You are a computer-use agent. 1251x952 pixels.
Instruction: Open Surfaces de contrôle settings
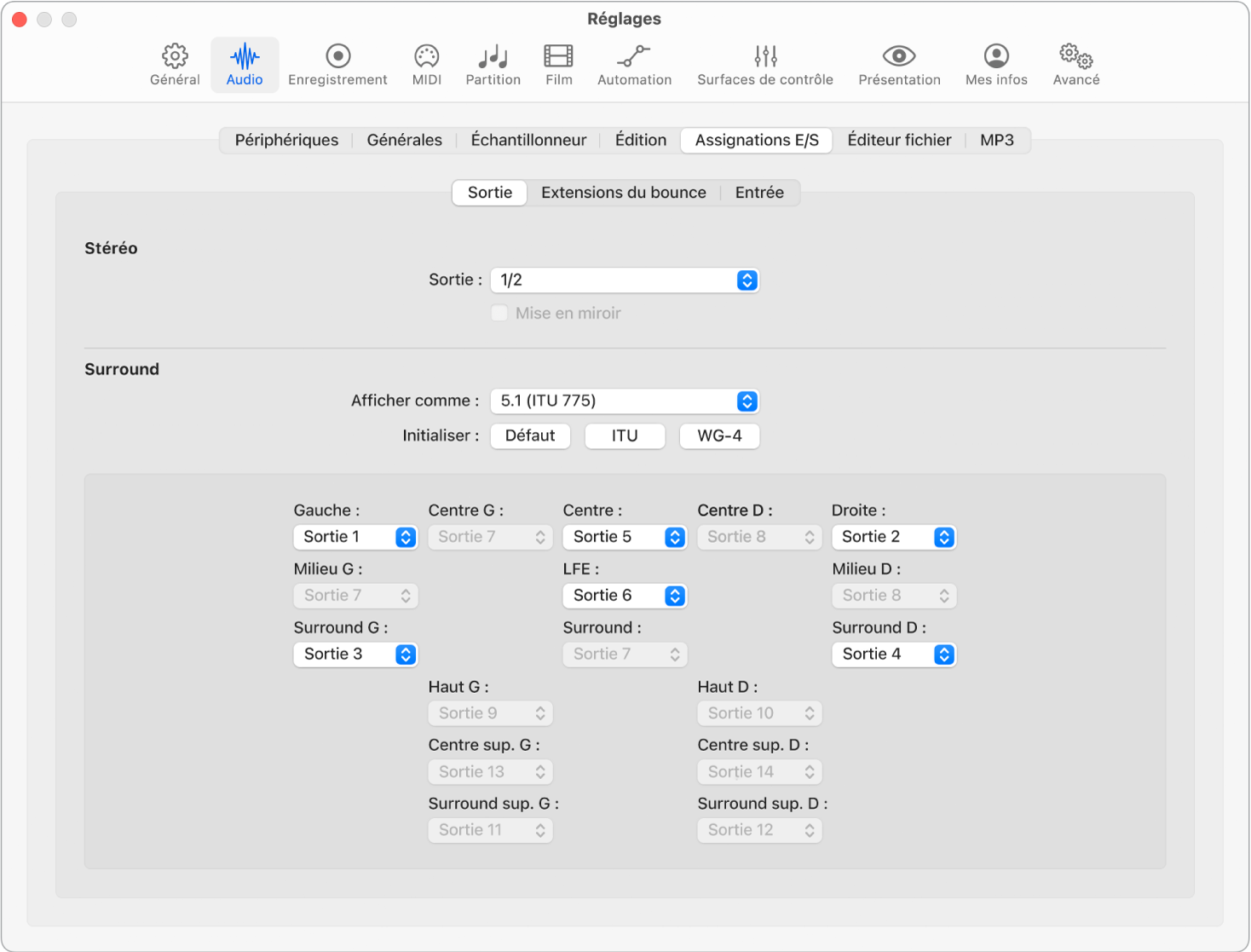[764, 64]
